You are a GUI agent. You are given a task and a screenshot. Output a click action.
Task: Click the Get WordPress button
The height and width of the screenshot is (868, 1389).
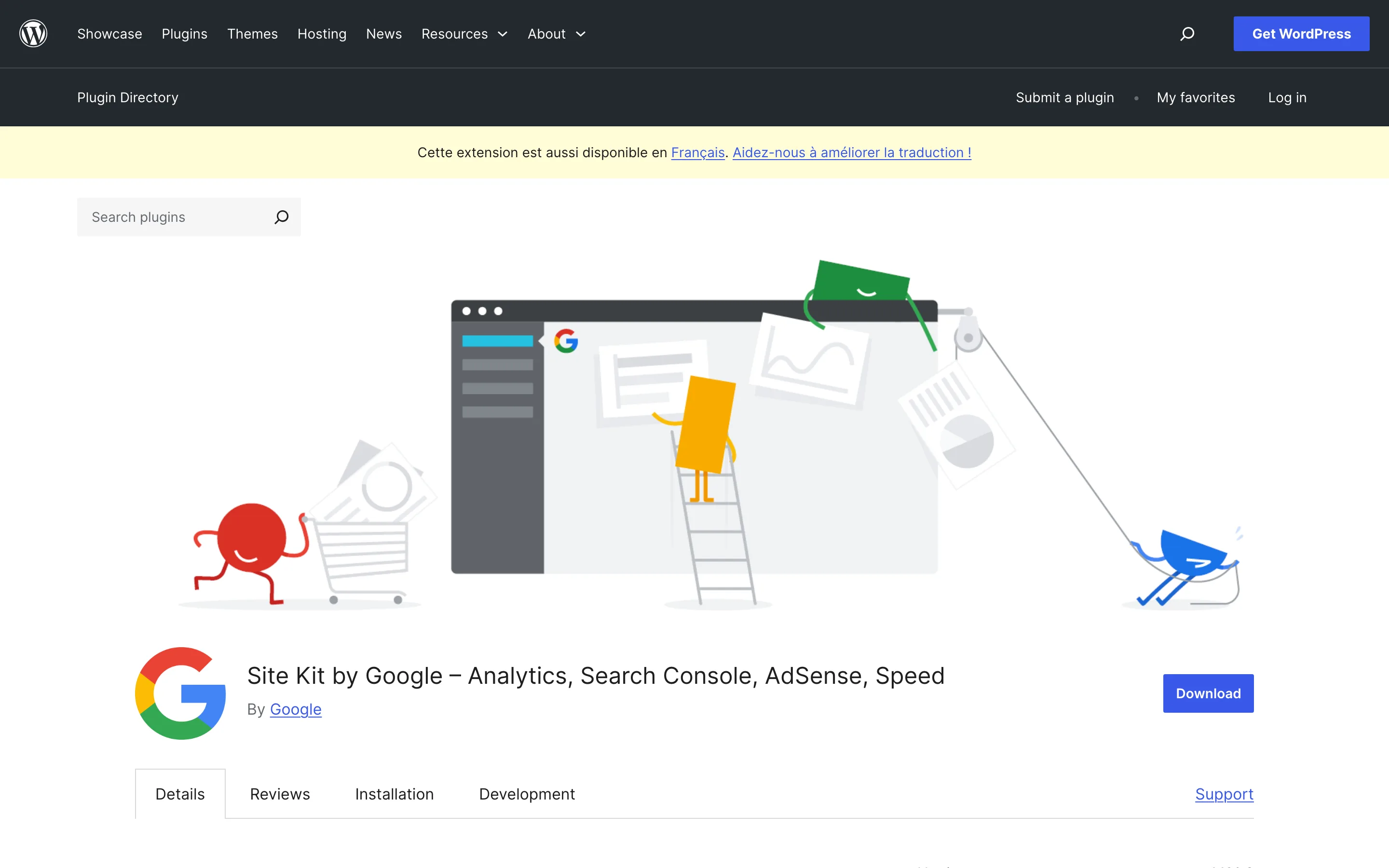(x=1301, y=34)
